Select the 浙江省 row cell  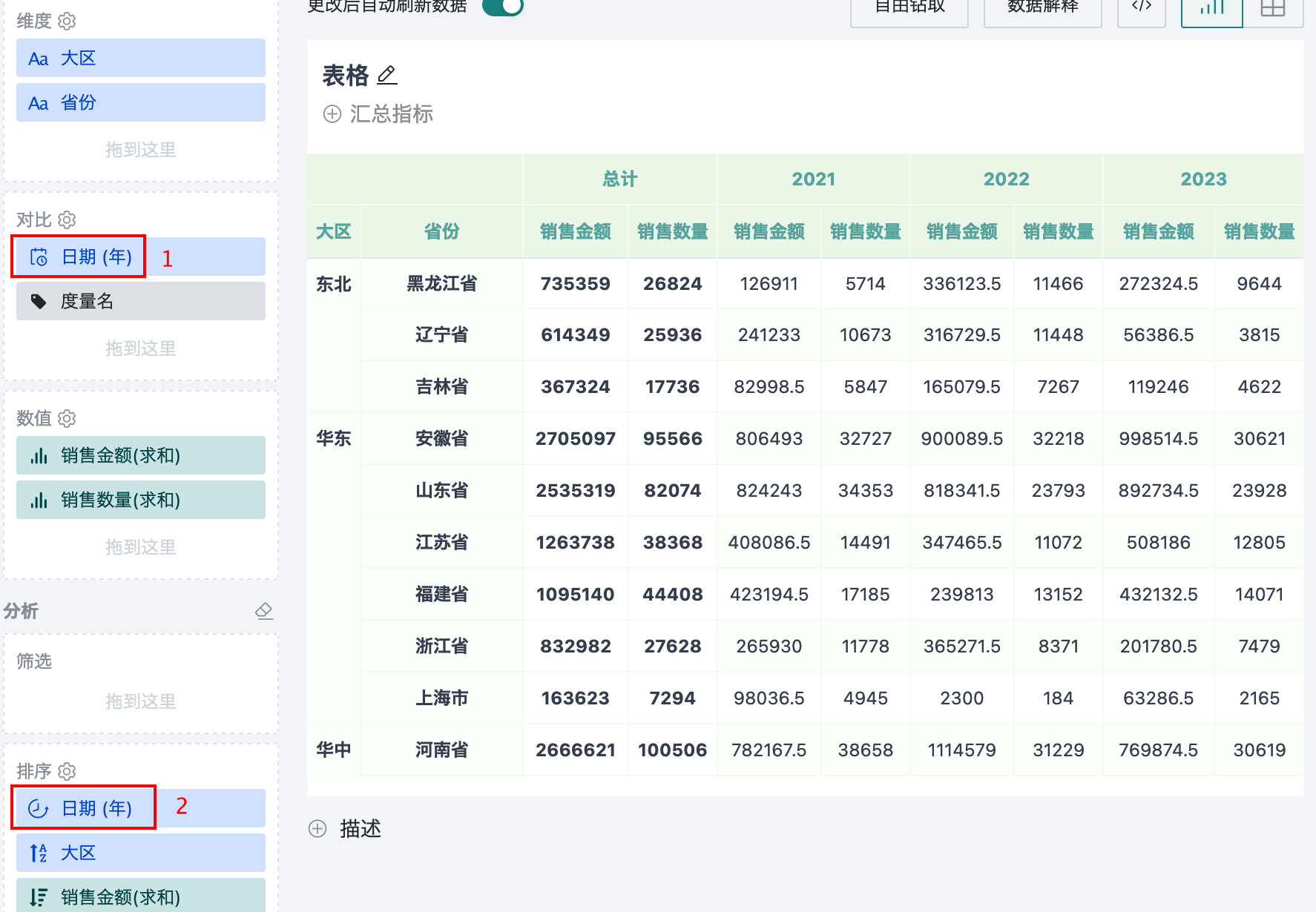point(442,646)
